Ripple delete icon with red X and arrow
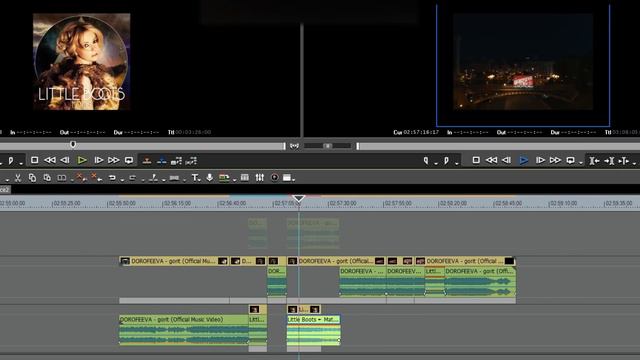Screen dimensions: 640x360 [96, 178]
